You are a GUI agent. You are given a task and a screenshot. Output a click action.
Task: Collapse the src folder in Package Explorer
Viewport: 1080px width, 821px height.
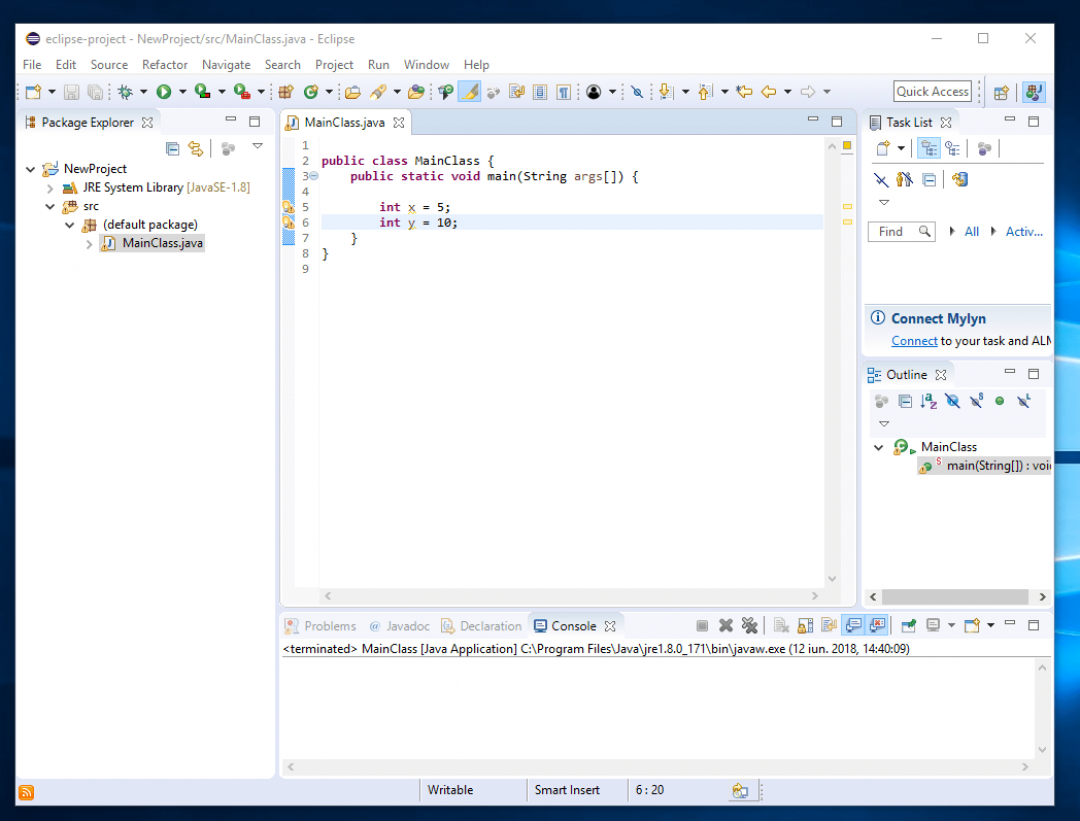(x=47, y=206)
